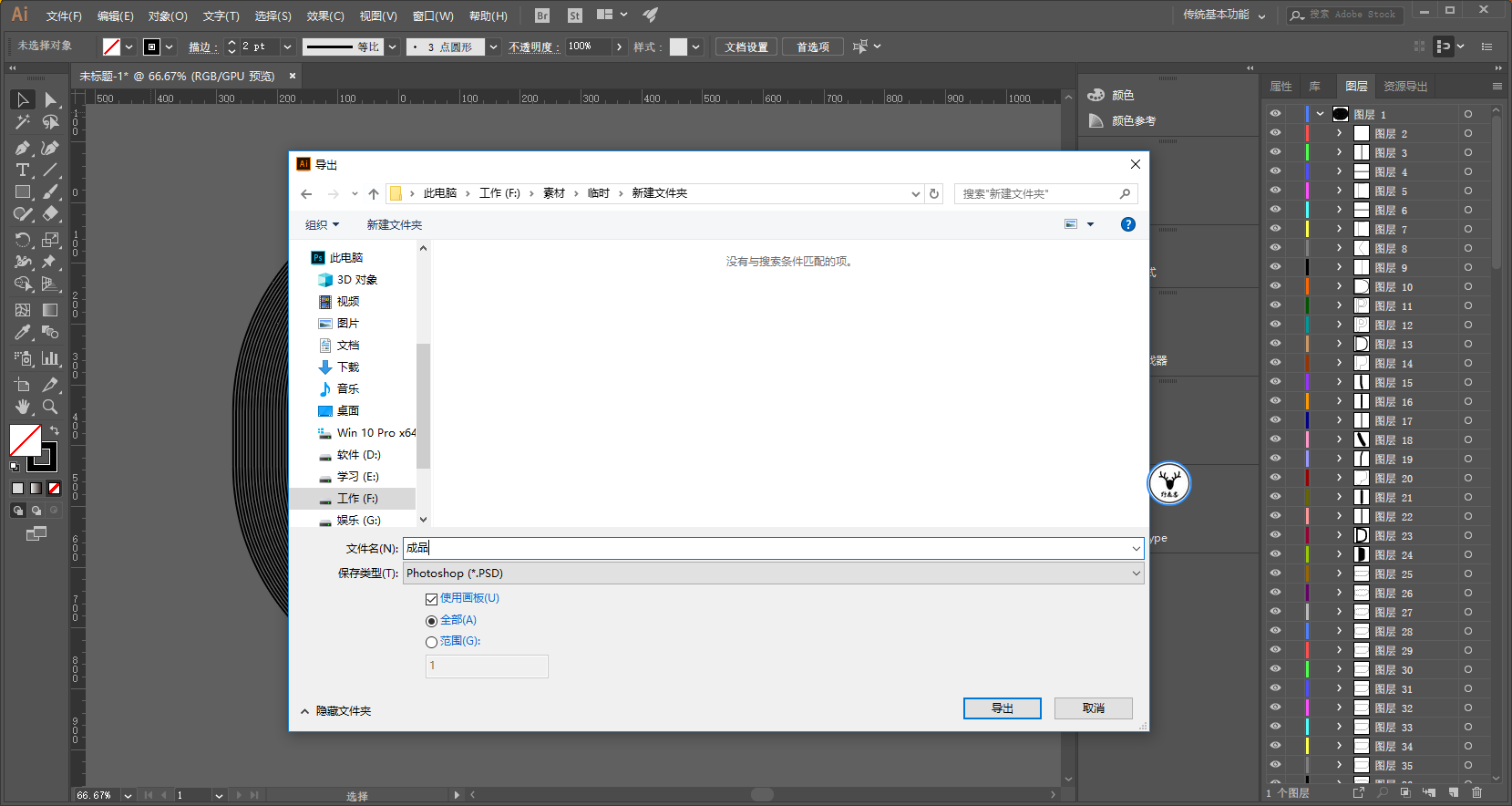Refresh the export dialog folder view

[934, 193]
